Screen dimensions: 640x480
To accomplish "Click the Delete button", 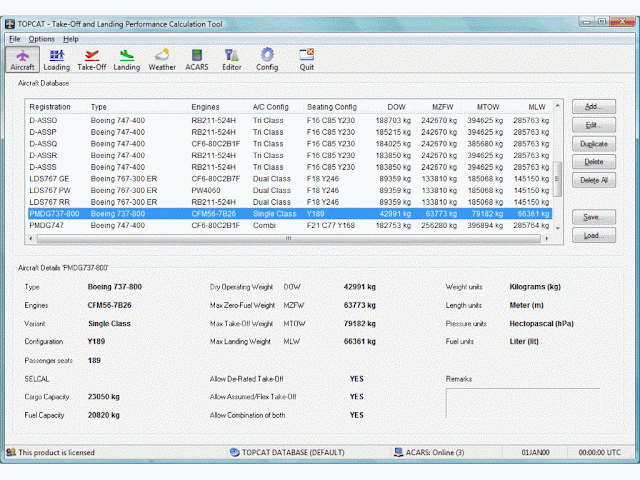I will click(594, 162).
